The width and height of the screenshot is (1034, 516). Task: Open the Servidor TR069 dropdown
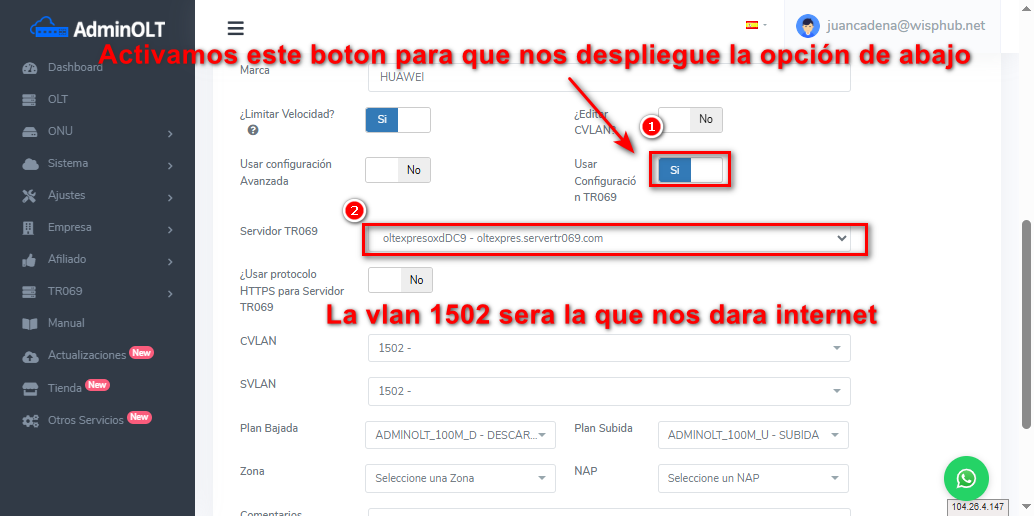pos(614,239)
